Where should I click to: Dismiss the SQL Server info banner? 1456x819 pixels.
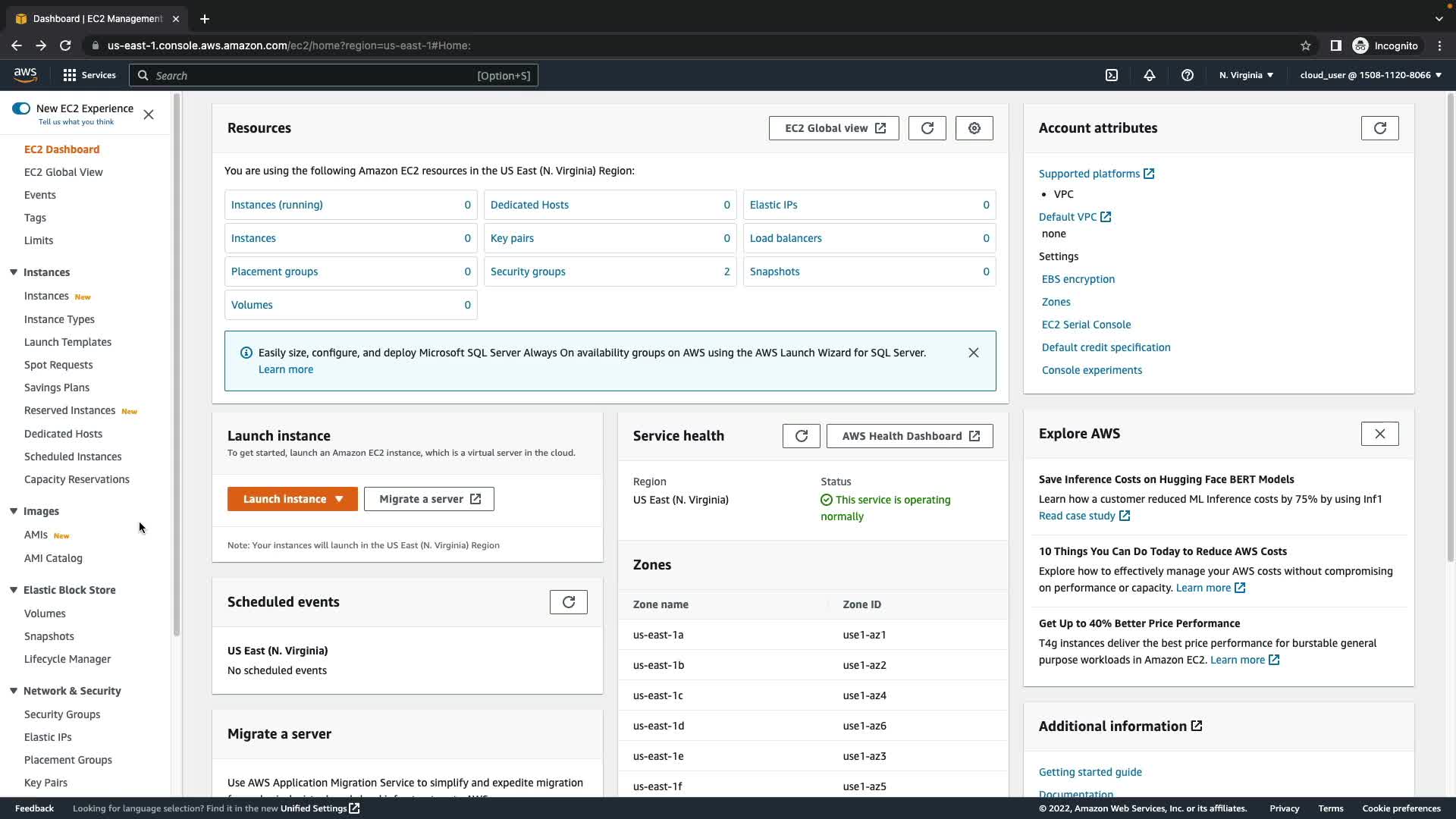(x=973, y=353)
